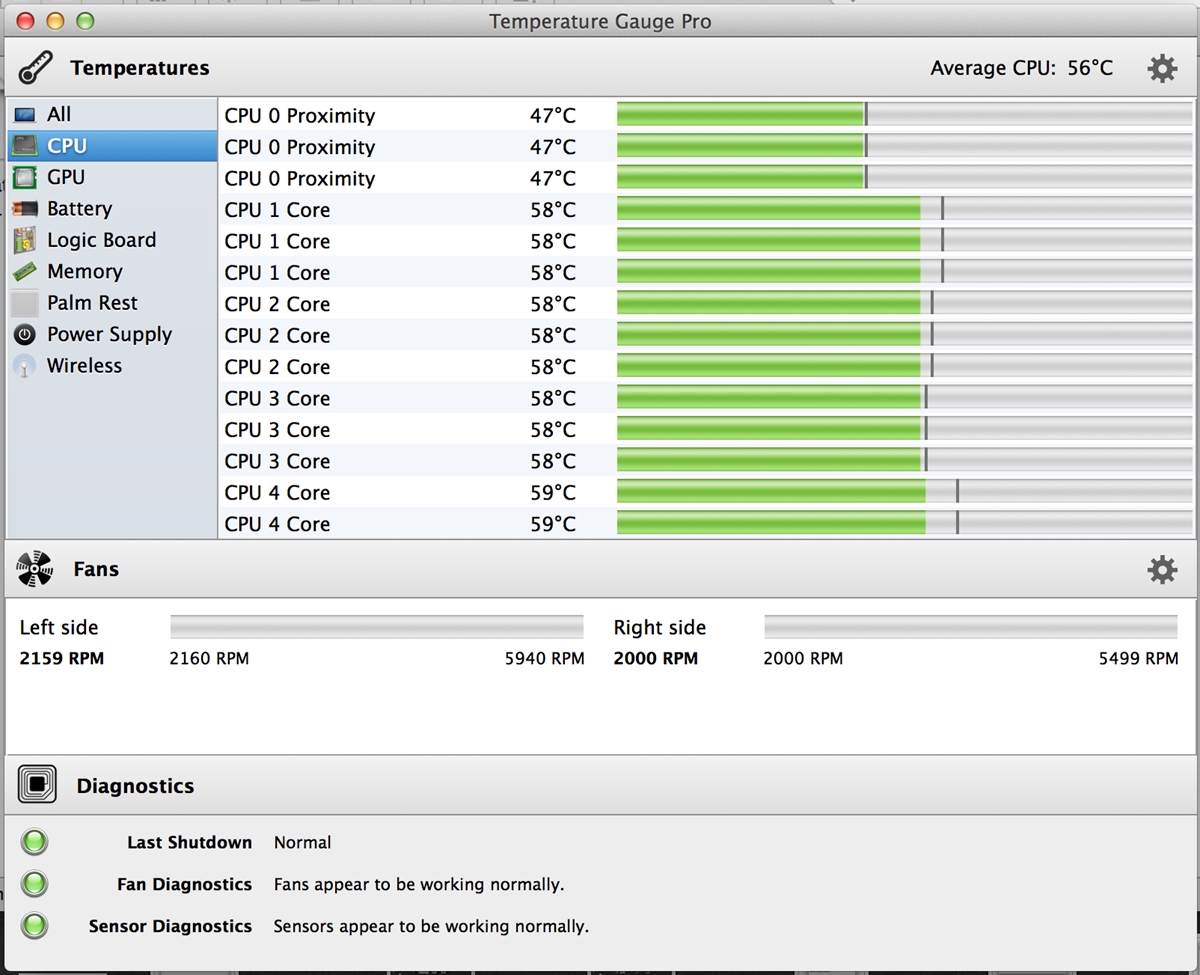Click the GPU card icon in sidebar
Image resolution: width=1200 pixels, height=975 pixels.
[25, 177]
